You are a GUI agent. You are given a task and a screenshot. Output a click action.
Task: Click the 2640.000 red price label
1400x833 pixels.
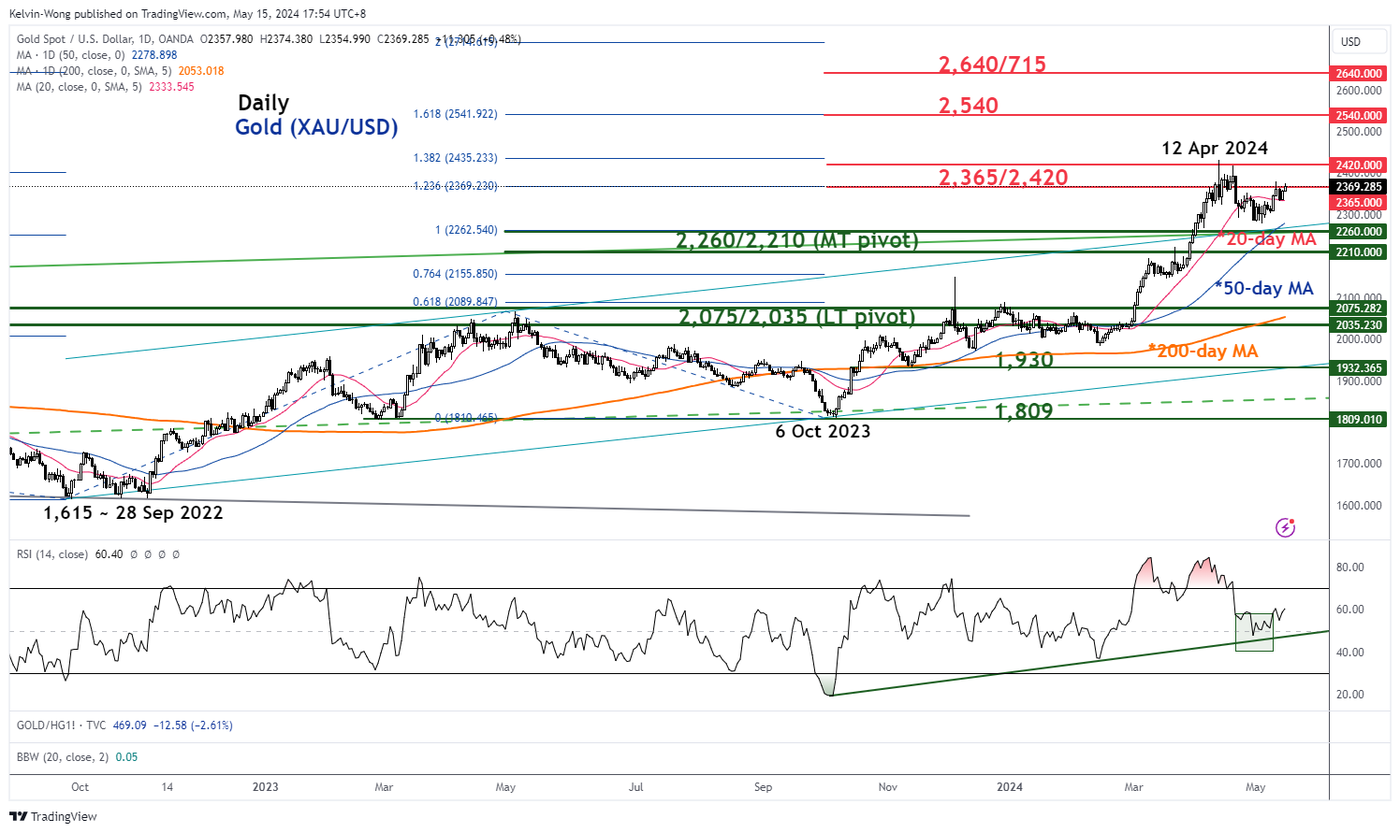coord(1359,73)
